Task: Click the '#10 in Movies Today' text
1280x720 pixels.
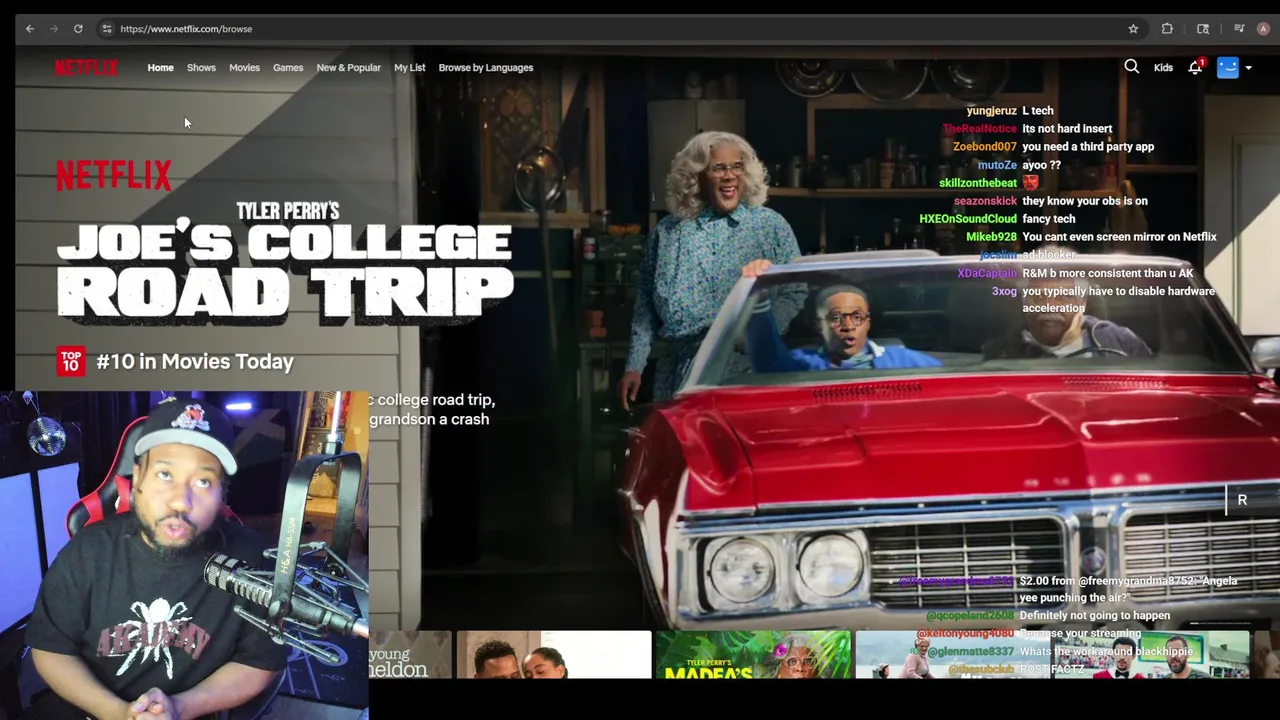Action: [x=195, y=362]
